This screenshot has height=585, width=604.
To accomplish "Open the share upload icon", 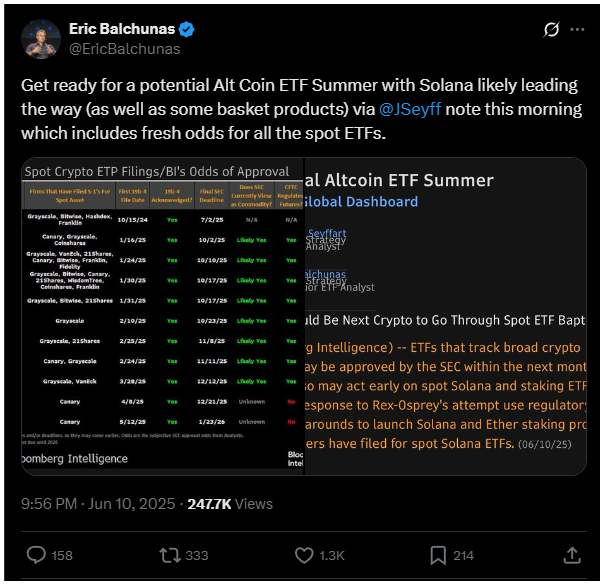I will point(572,555).
